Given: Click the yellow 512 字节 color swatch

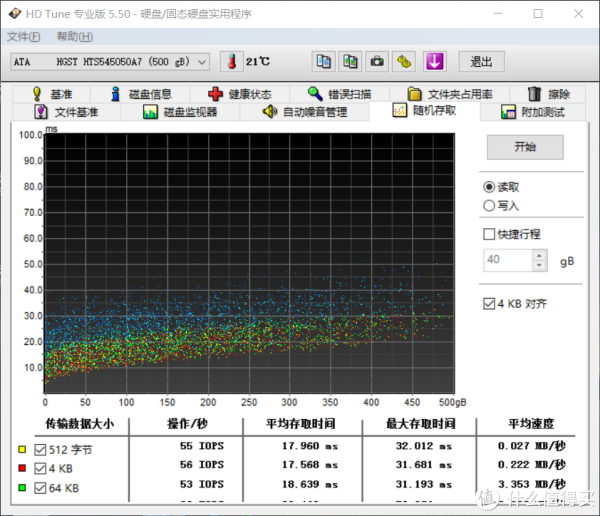Looking at the screenshot, I should (x=22, y=449).
